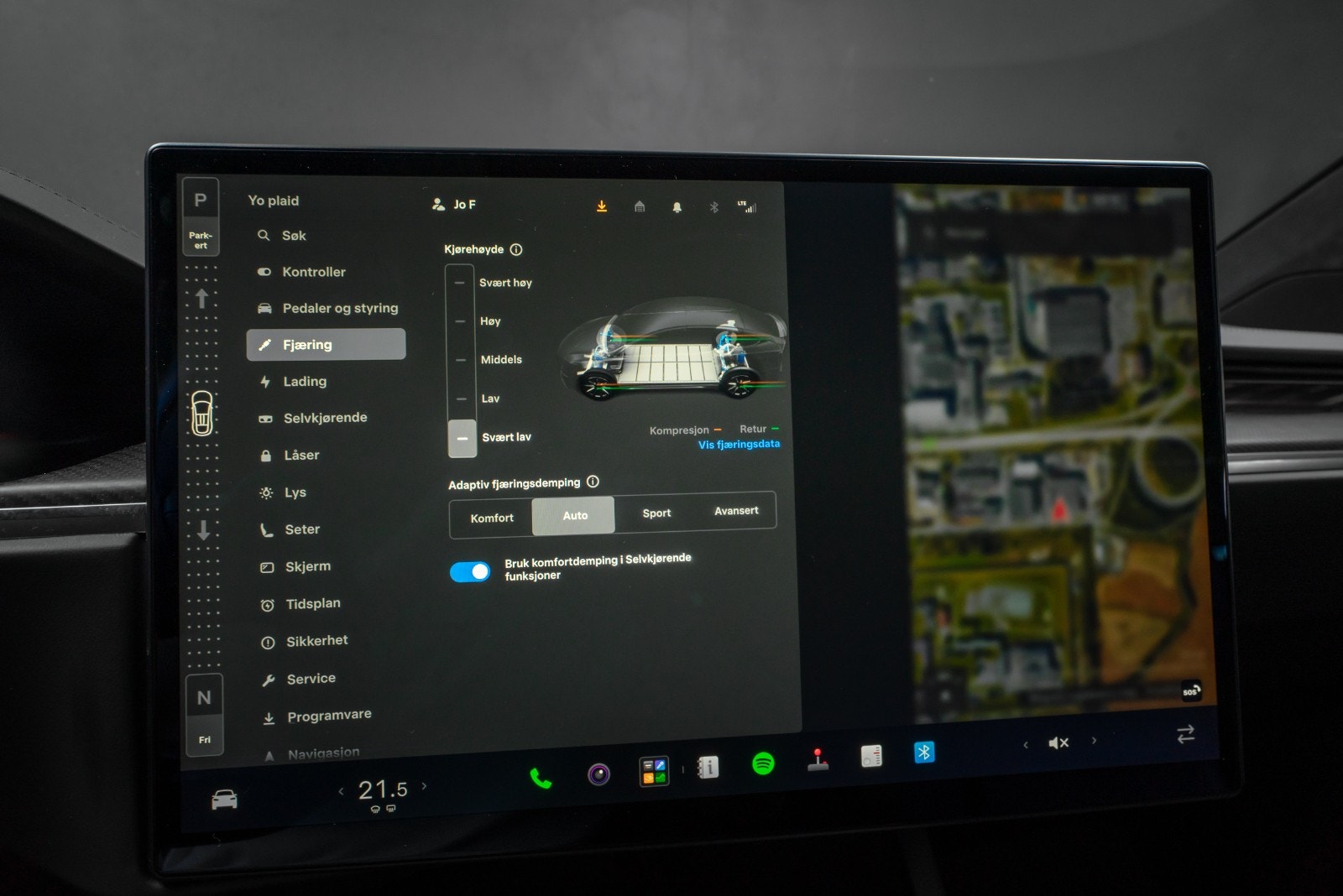Raise the cabin temperature with the right chevron
Screen dimensions: 1343x896
(424, 786)
